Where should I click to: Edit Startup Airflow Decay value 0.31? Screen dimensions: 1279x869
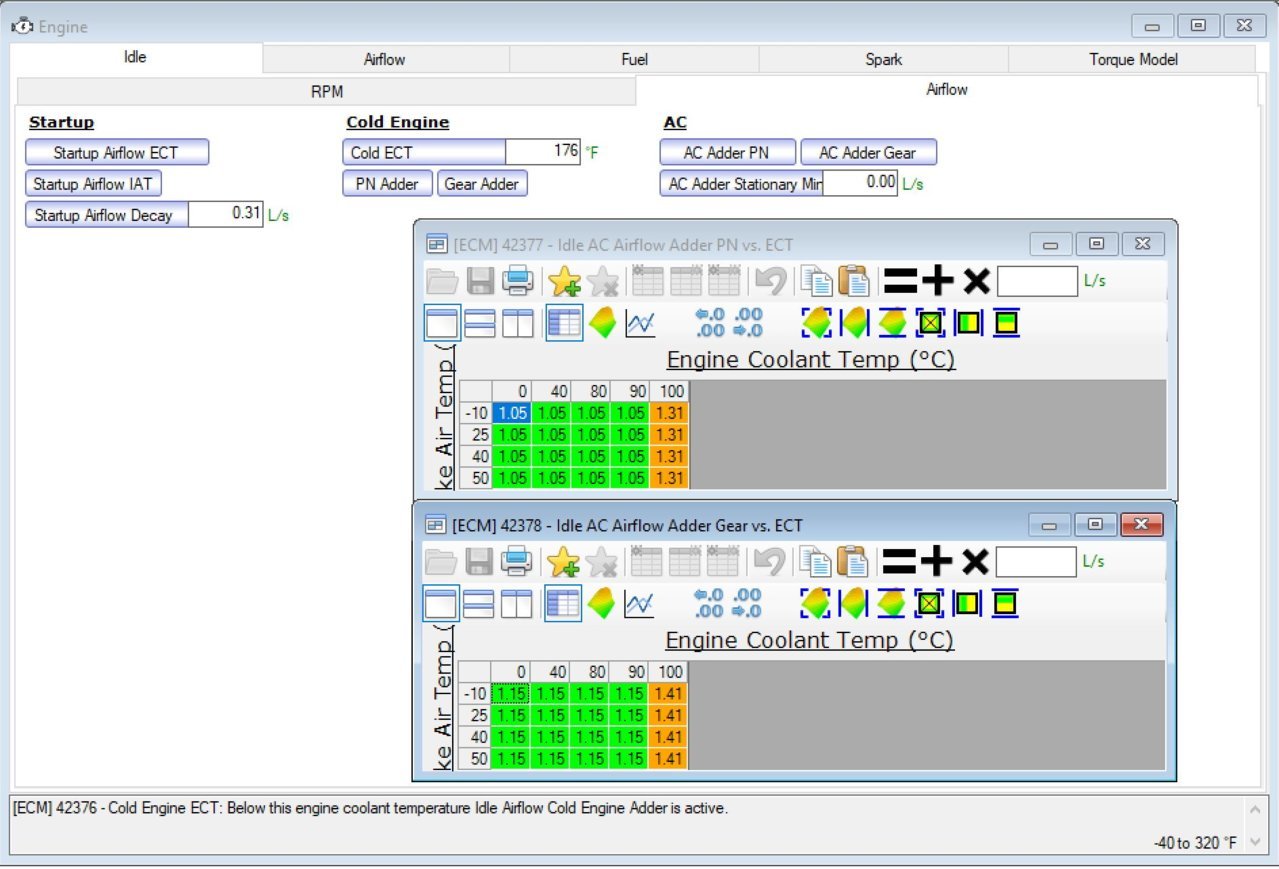click(x=226, y=214)
